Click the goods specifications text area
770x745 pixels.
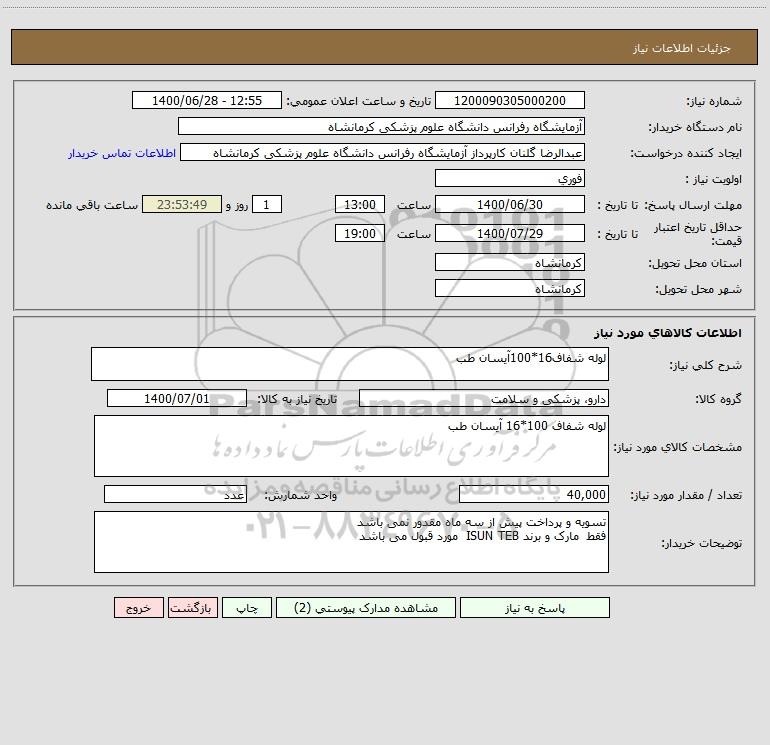point(351,446)
